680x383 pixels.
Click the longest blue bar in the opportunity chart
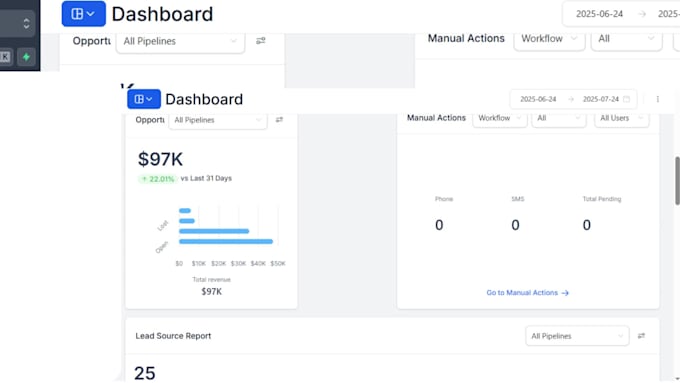point(226,242)
